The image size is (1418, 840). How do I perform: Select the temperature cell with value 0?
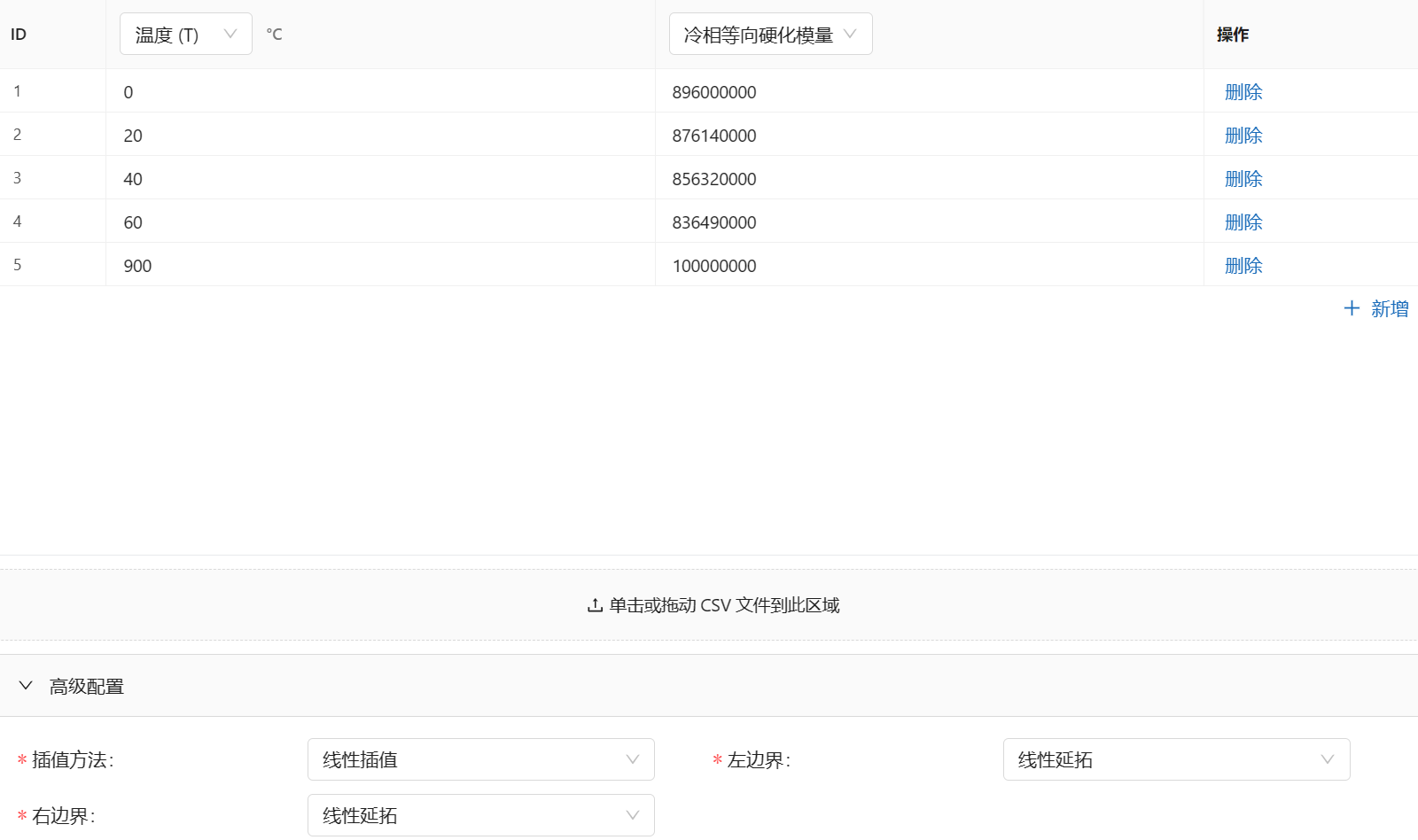[x=380, y=91]
